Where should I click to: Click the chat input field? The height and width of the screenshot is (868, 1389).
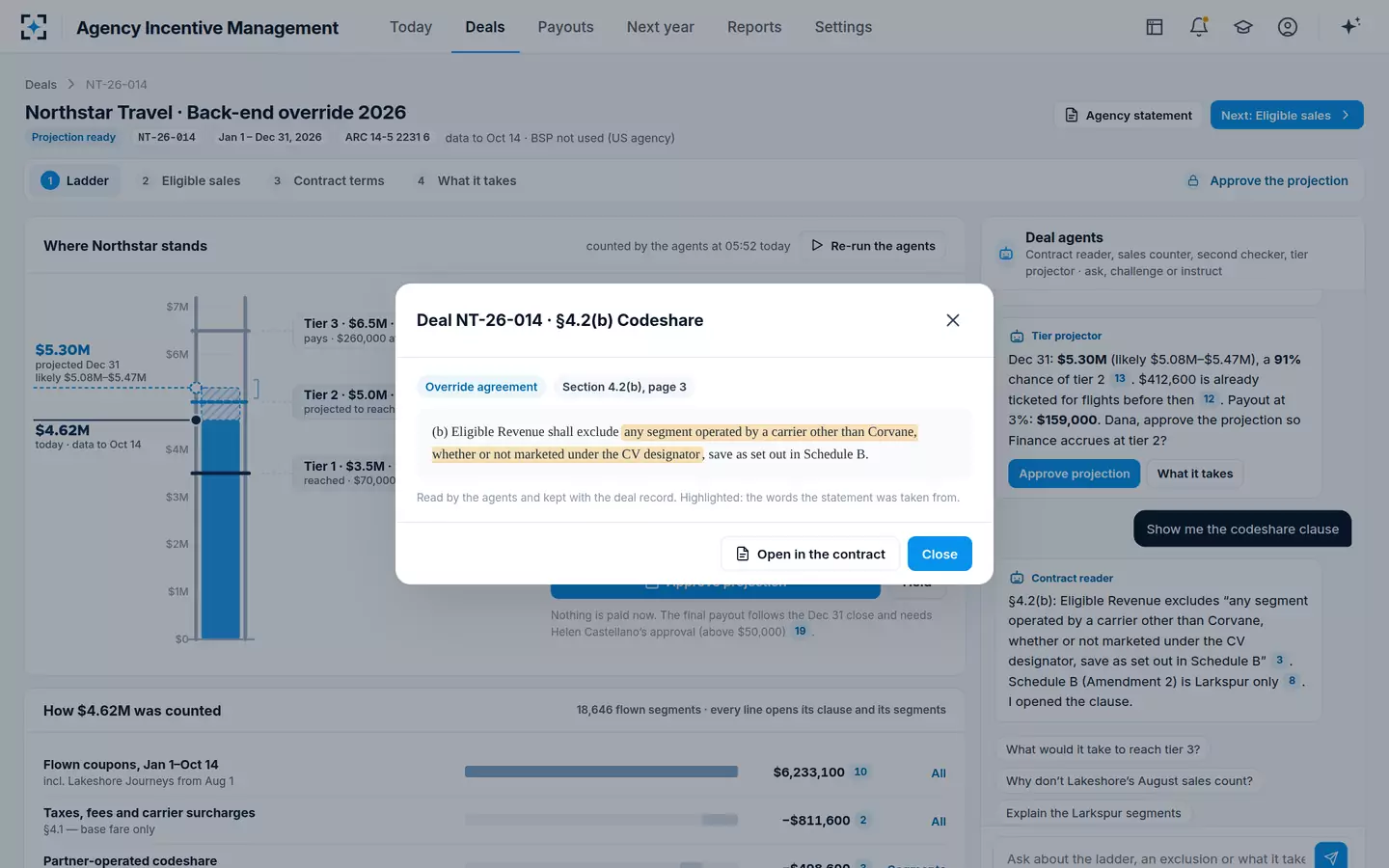(1156, 858)
